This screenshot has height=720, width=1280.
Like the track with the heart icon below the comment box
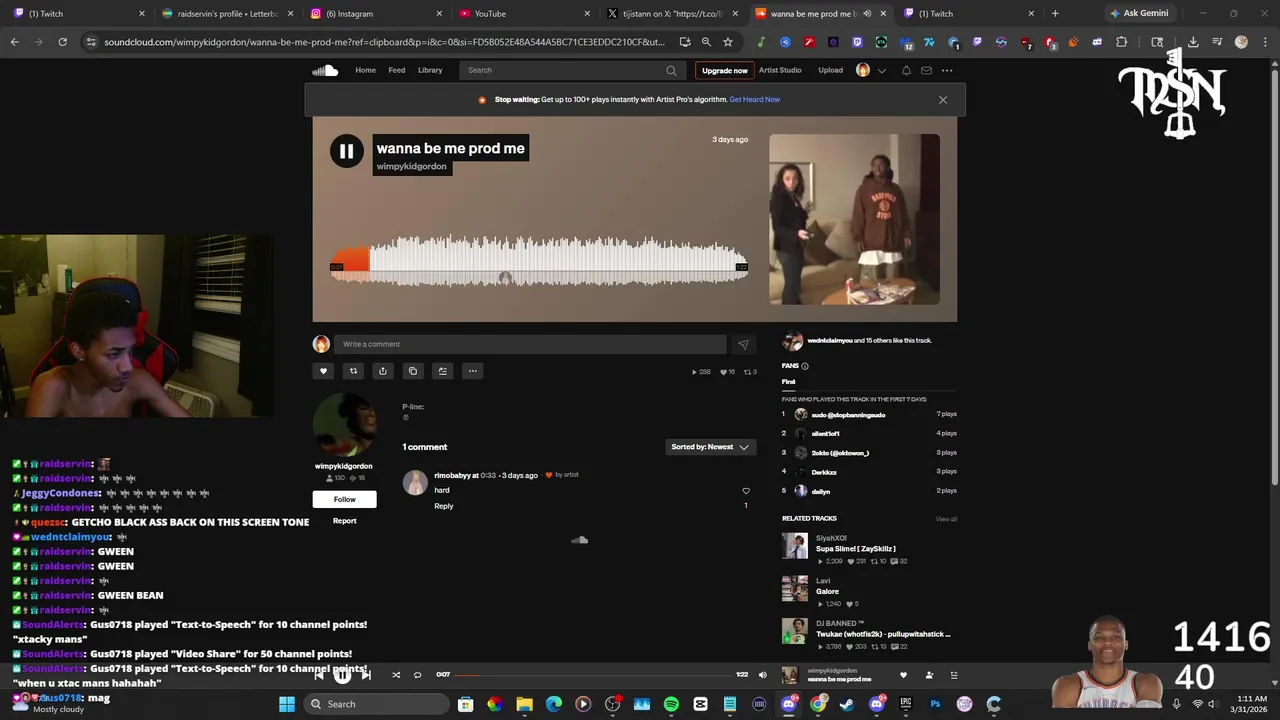click(x=323, y=371)
